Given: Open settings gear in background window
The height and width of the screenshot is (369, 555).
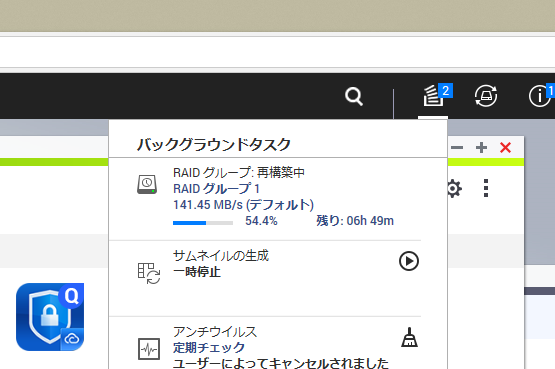Looking at the screenshot, I should (x=454, y=188).
